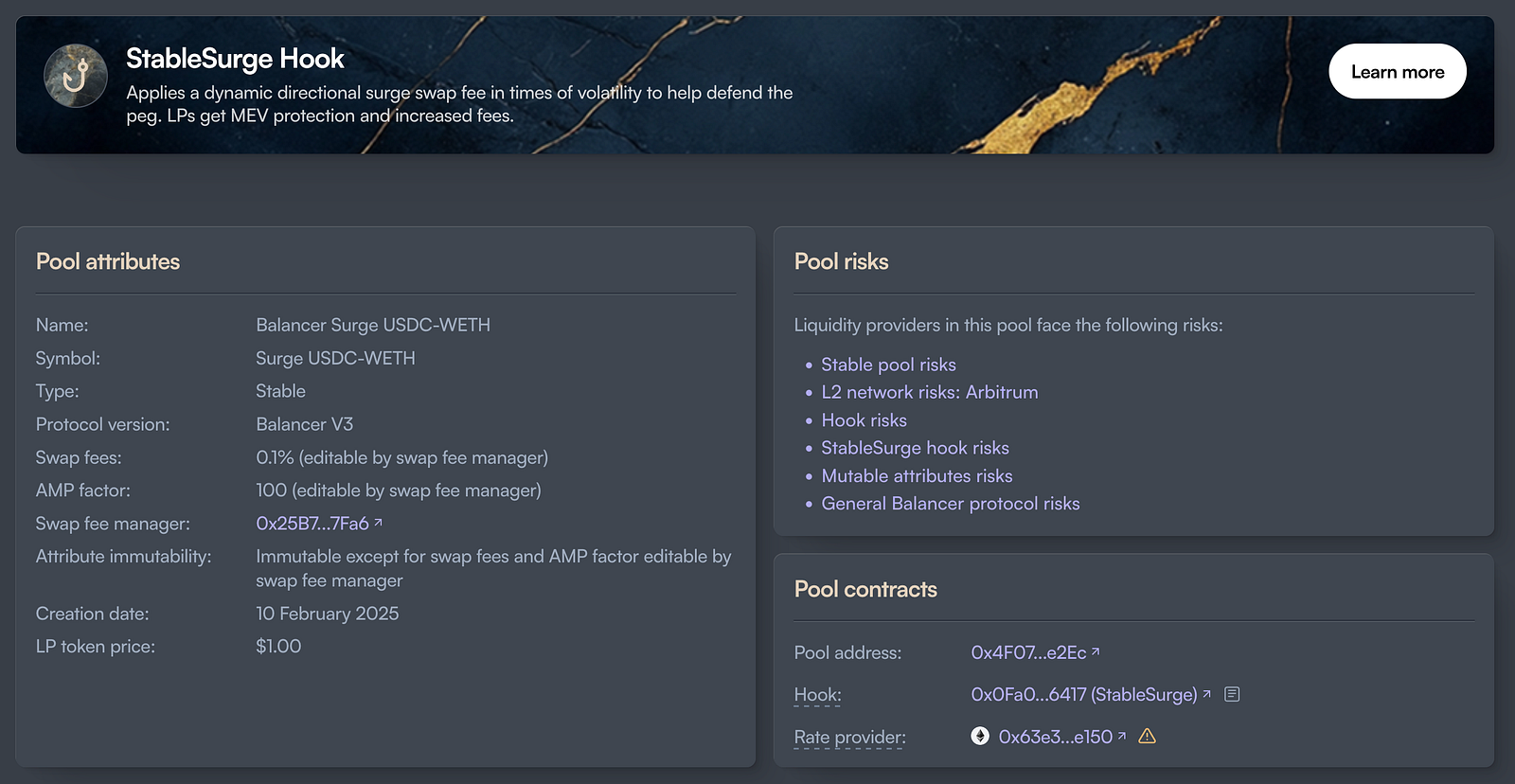Screen dimensions: 1515x784
Task: Click the Ethereum token icon by rate provider
Action: point(980,736)
